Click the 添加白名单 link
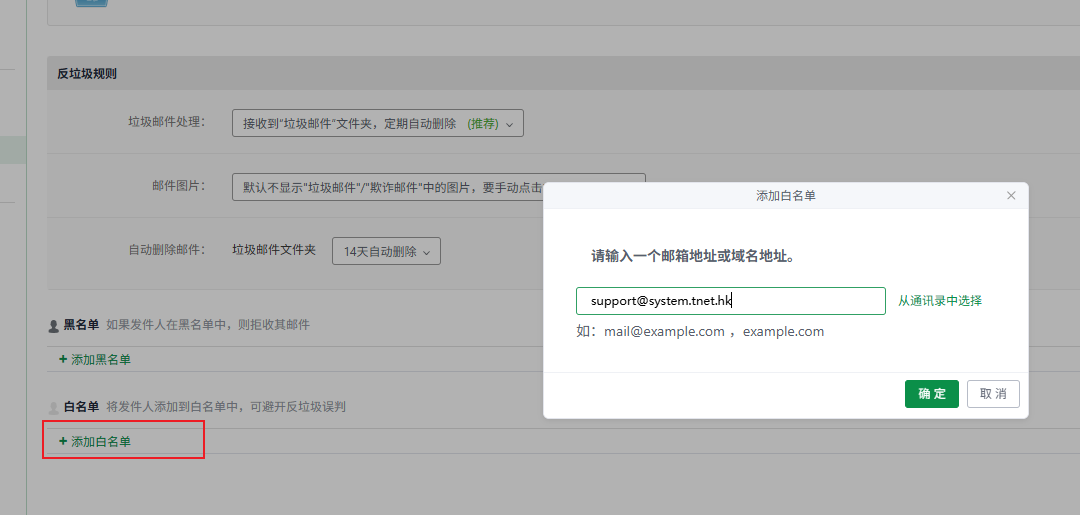Image resolution: width=1080 pixels, height=515 pixels. point(100,441)
